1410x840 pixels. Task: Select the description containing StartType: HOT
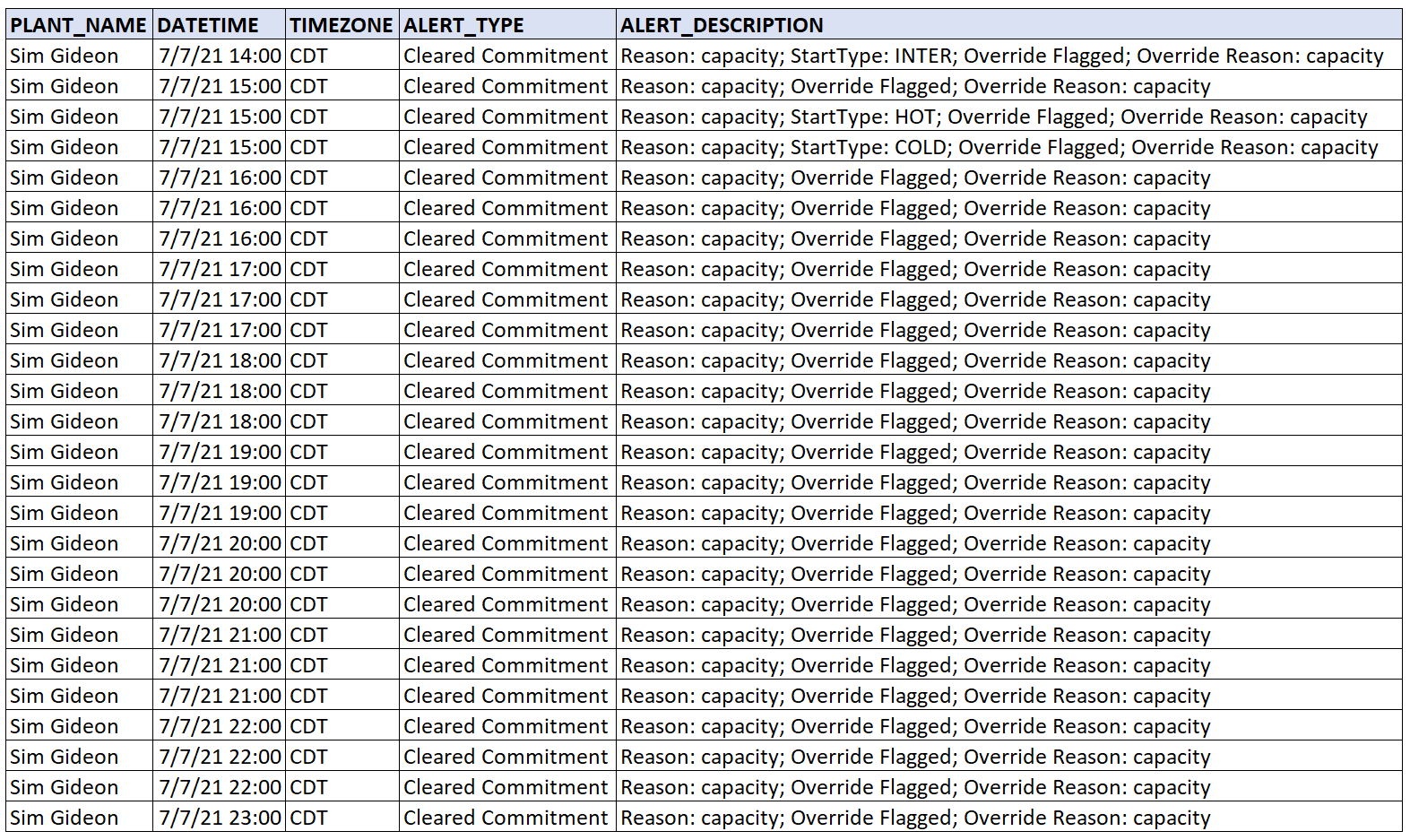tap(993, 117)
